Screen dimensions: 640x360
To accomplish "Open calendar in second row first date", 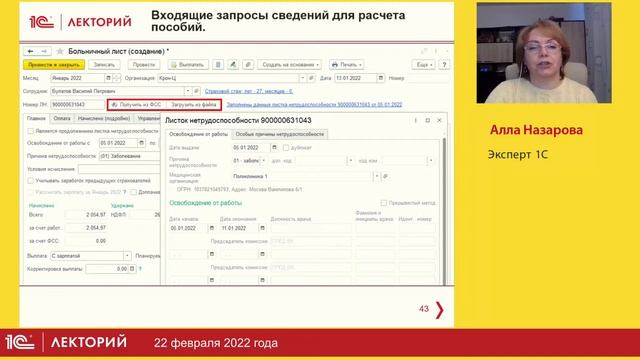I will click(211, 254).
